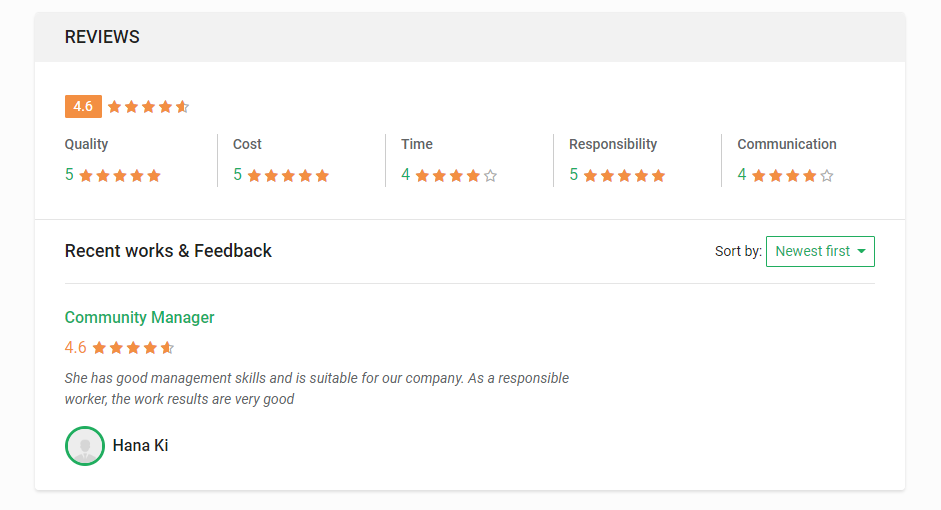Click the Responsibility category label
This screenshot has height=510, width=941.
(x=613, y=144)
